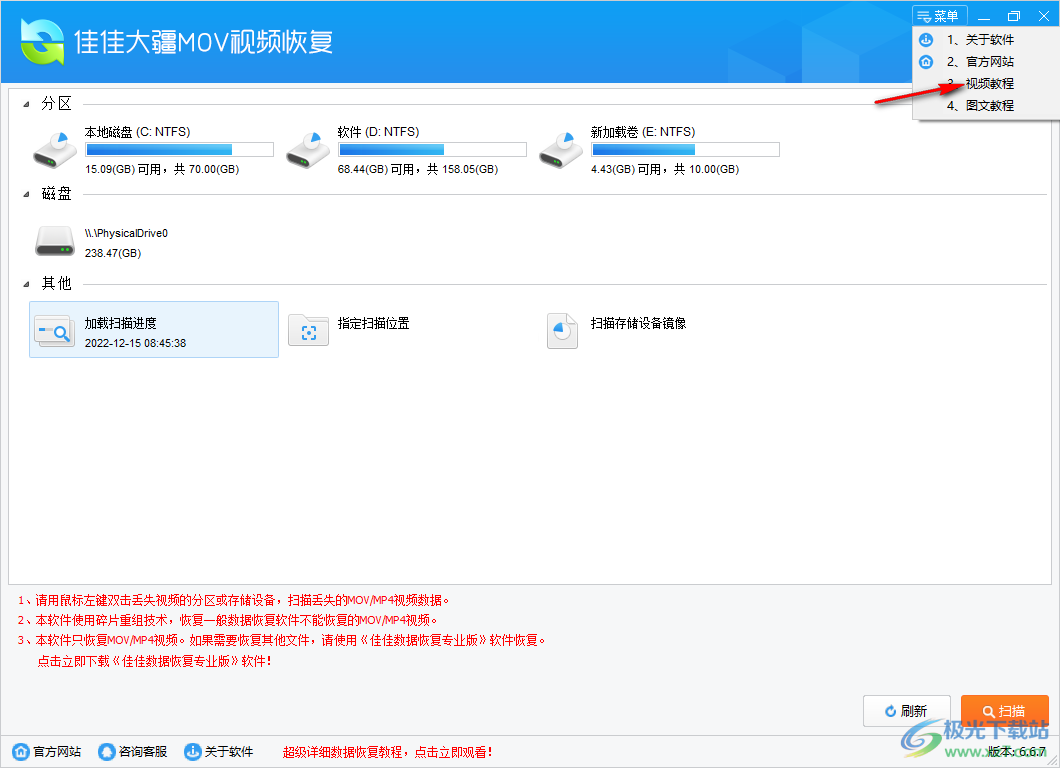This screenshot has height=768, width=1060.
Task: Collapse the 磁盘 disk section
Action: coord(24,192)
